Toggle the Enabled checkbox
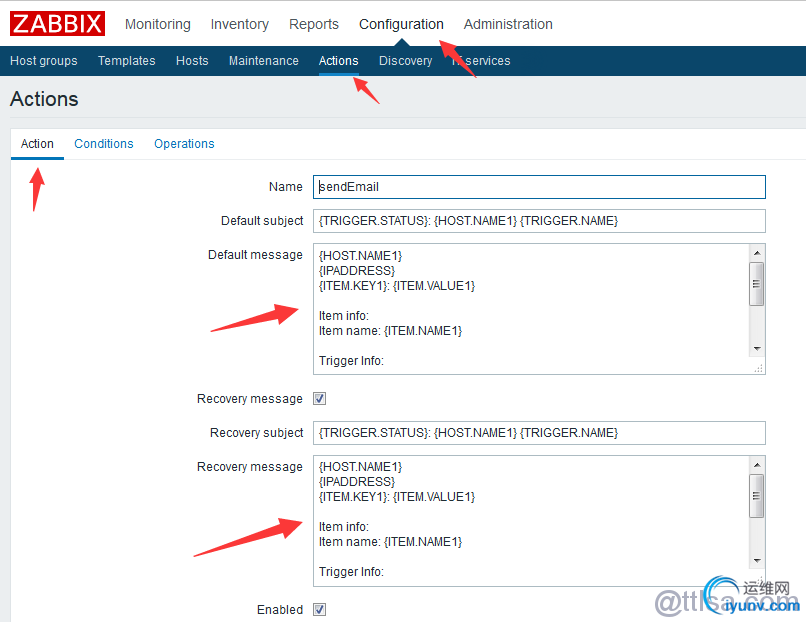 319,610
